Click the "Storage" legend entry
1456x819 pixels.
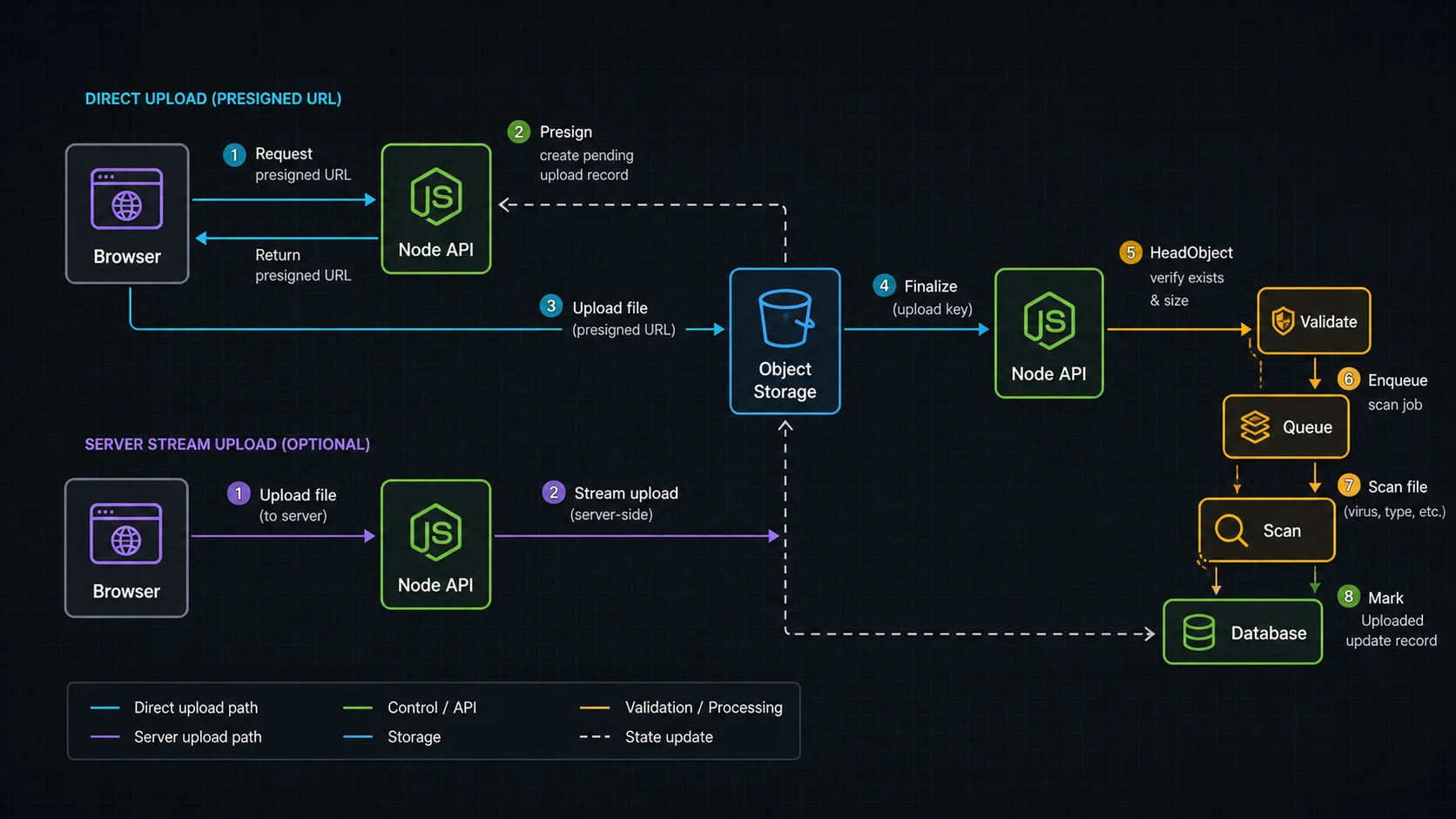point(414,737)
